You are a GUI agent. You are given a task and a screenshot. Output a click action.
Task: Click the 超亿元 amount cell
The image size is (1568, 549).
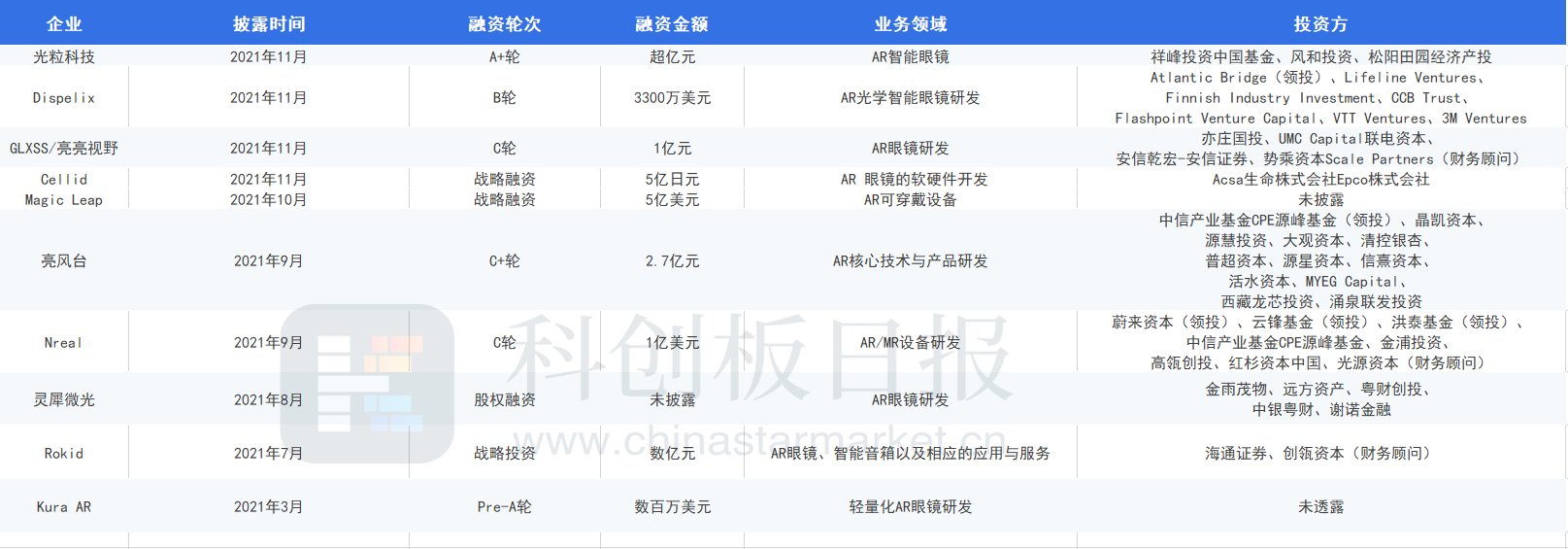(x=672, y=57)
